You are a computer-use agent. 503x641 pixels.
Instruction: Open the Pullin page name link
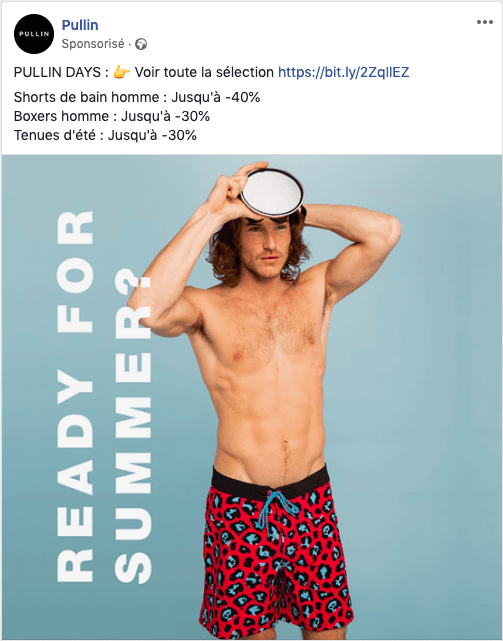(80, 25)
